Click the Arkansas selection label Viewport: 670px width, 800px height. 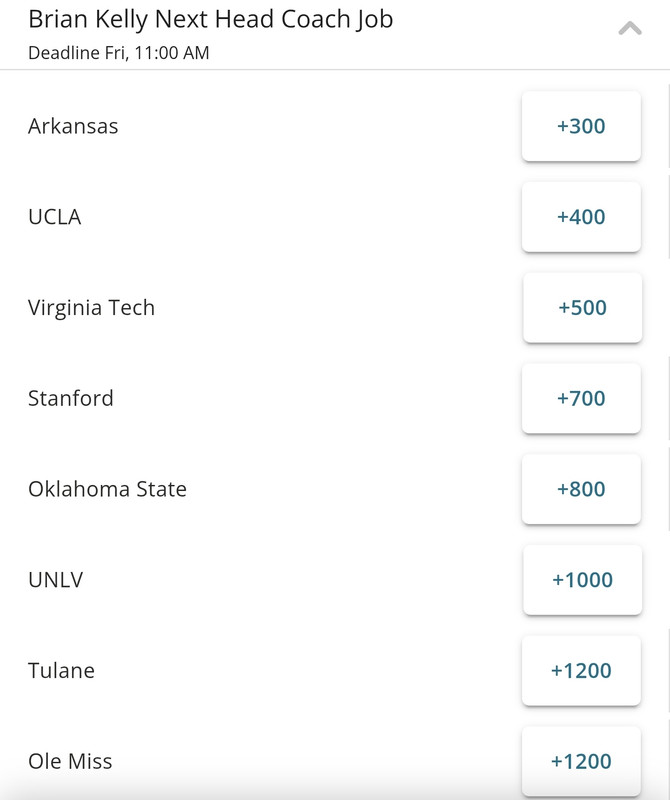(x=73, y=126)
